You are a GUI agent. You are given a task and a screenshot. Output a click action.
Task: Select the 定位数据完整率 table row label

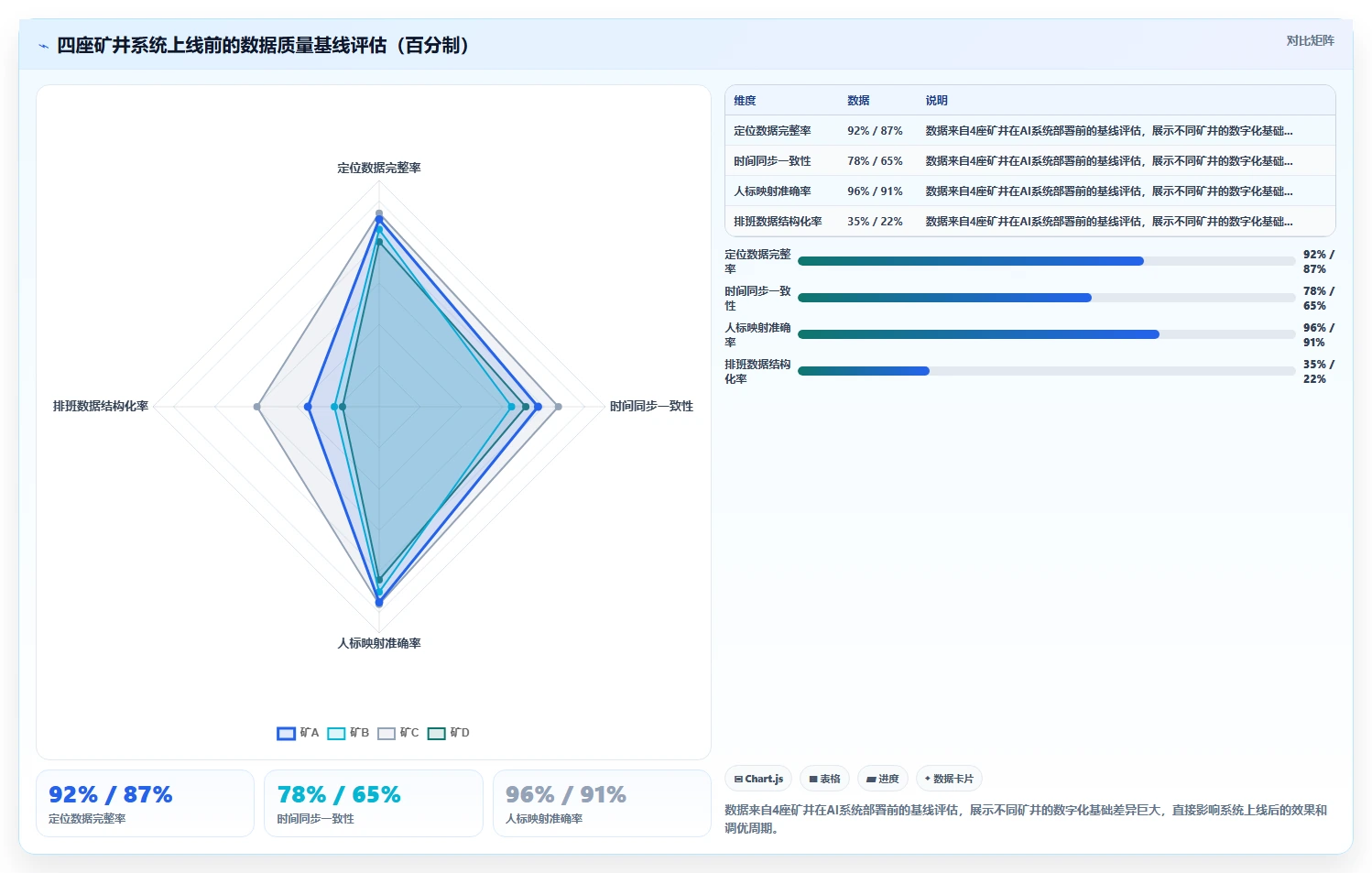pyautogui.click(x=772, y=131)
